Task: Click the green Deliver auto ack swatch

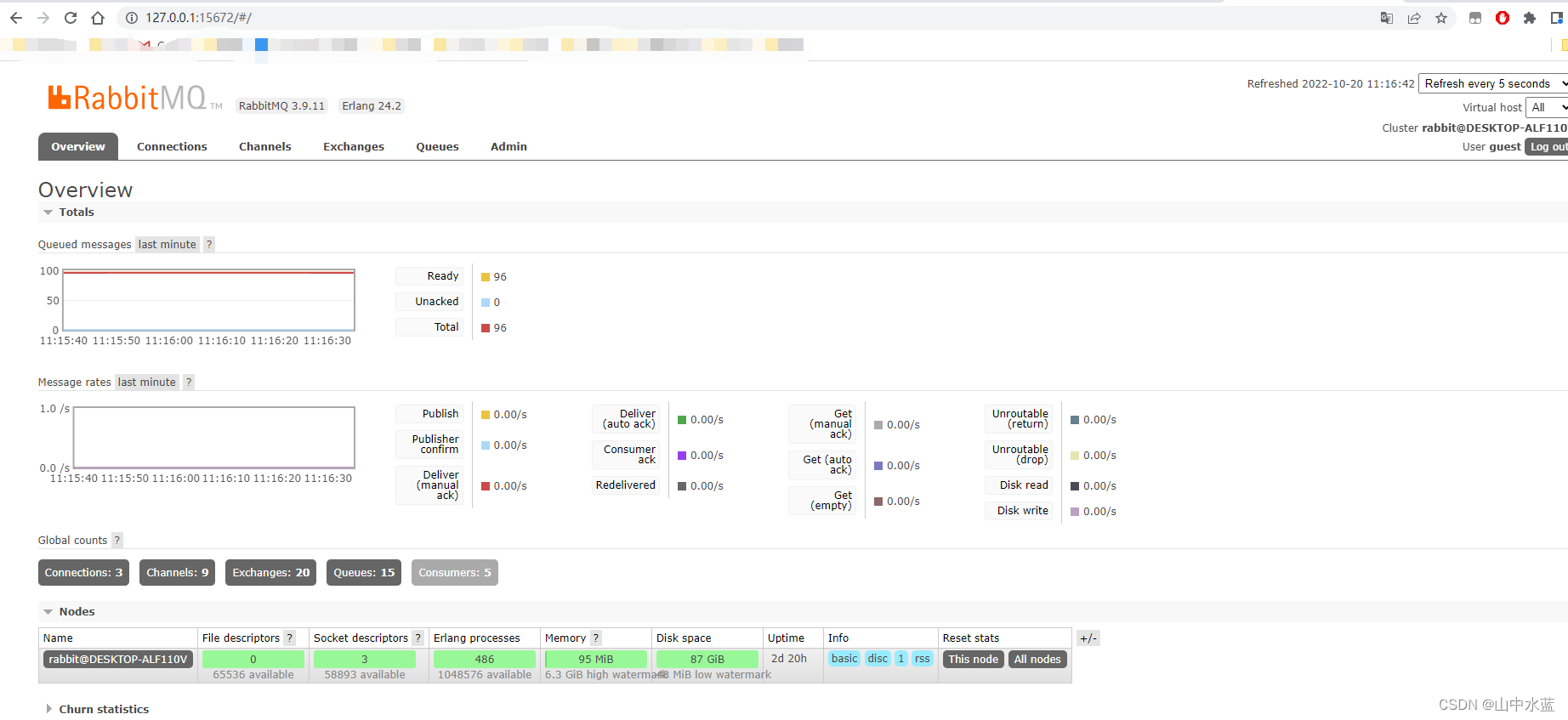Action: [682, 420]
